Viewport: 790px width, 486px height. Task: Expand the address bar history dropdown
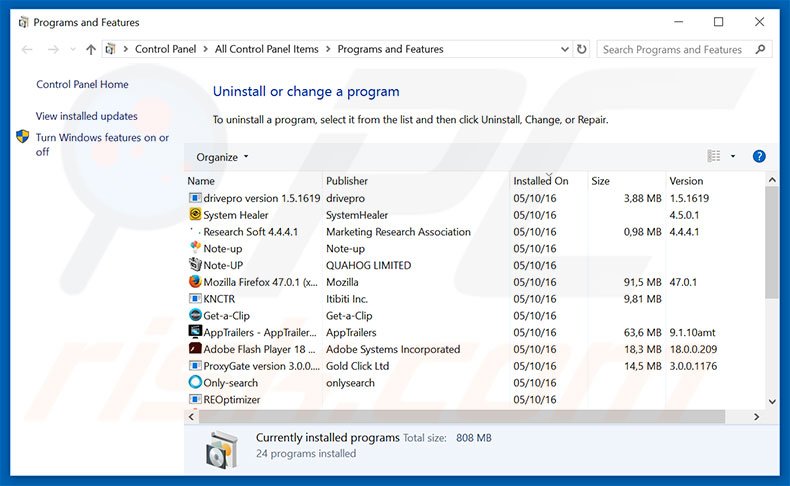point(565,49)
